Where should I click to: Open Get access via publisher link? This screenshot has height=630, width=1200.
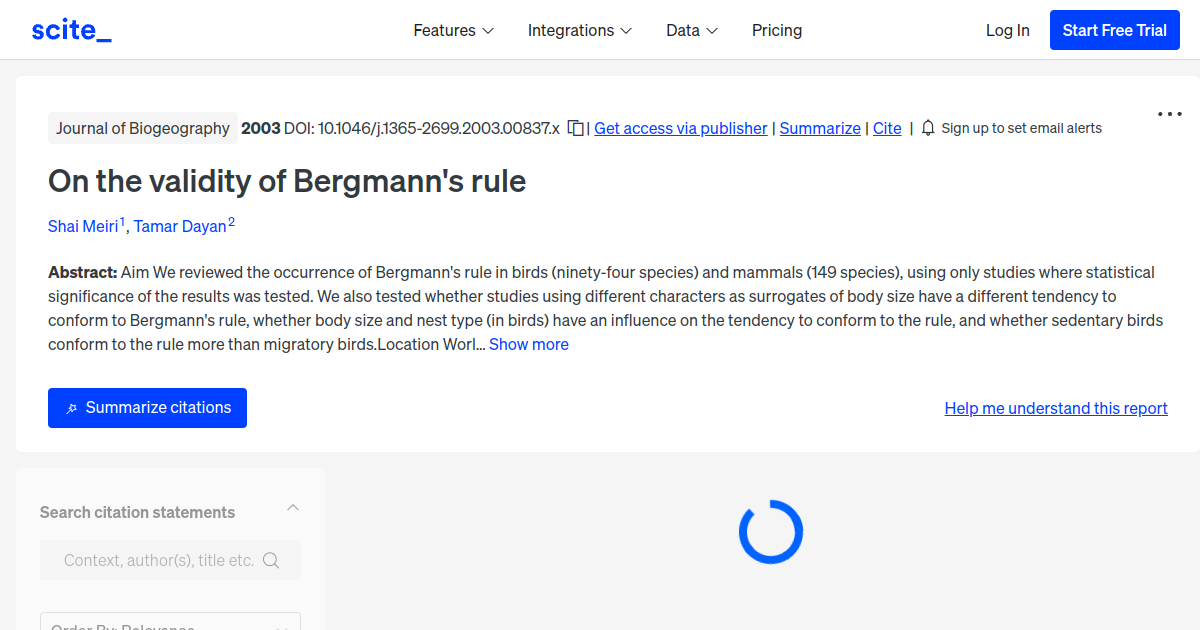point(680,128)
